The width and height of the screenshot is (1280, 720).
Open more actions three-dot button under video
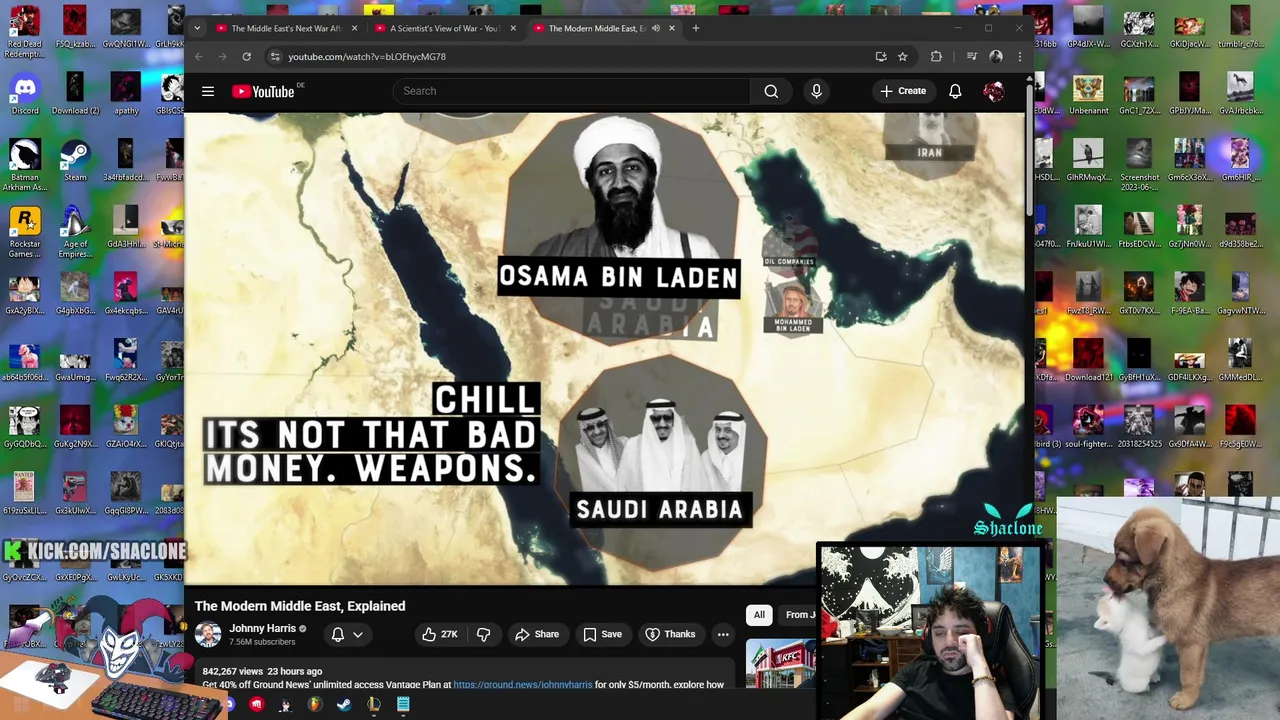point(723,634)
